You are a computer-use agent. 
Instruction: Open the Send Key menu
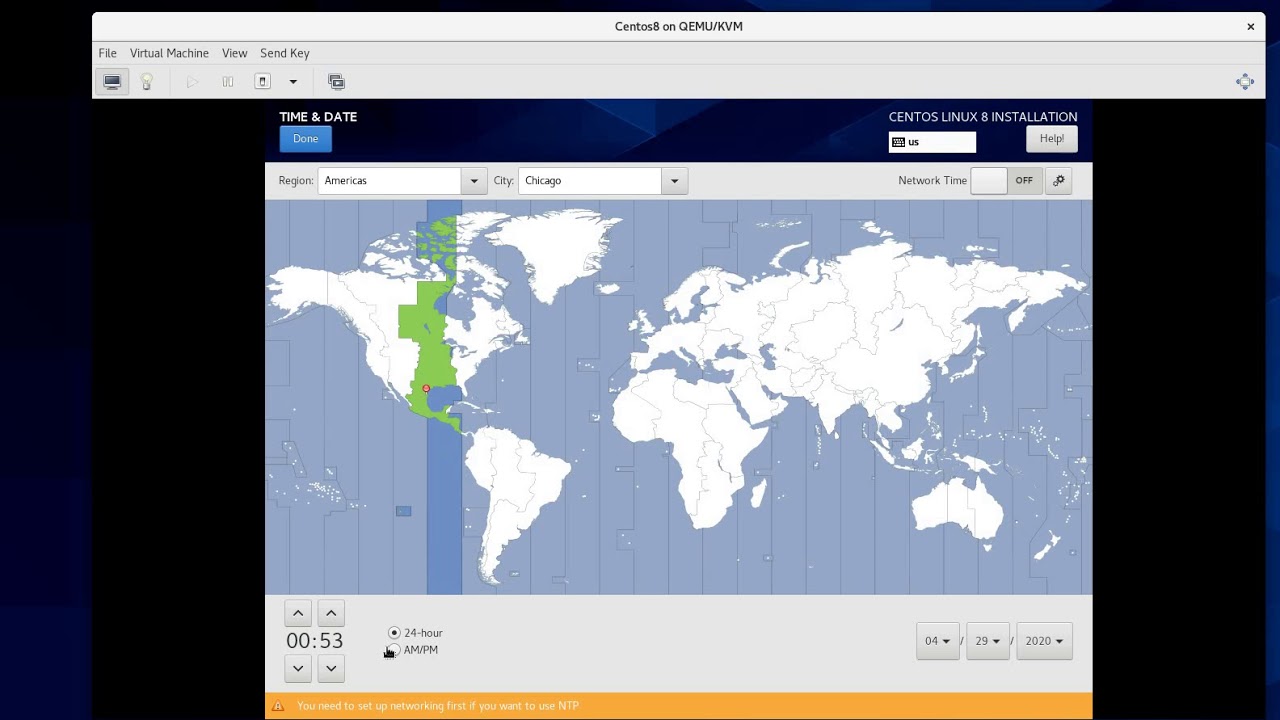tap(285, 53)
